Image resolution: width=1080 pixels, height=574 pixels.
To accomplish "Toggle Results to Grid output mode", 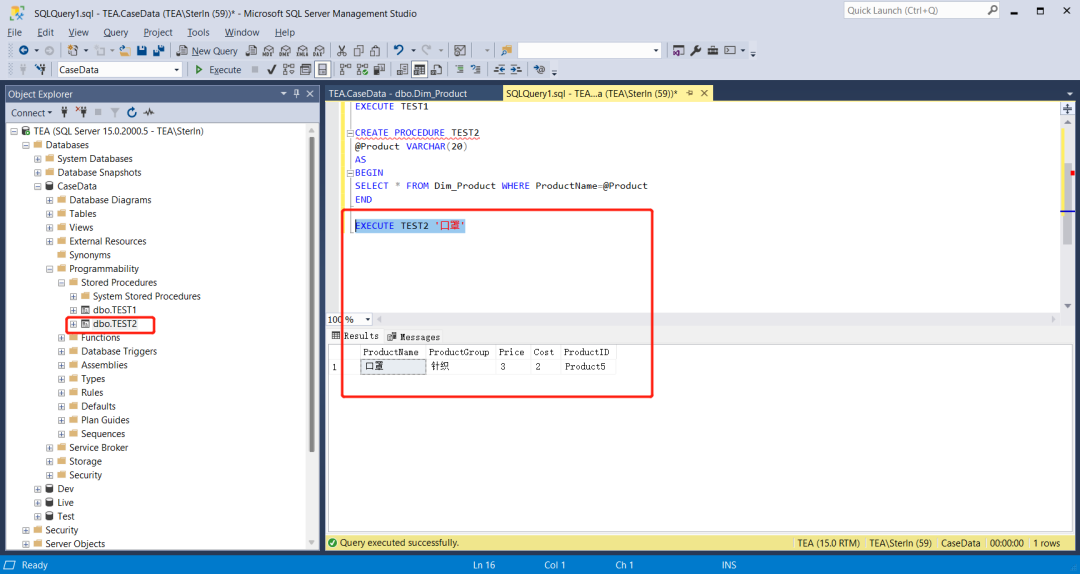I will tap(420, 70).
